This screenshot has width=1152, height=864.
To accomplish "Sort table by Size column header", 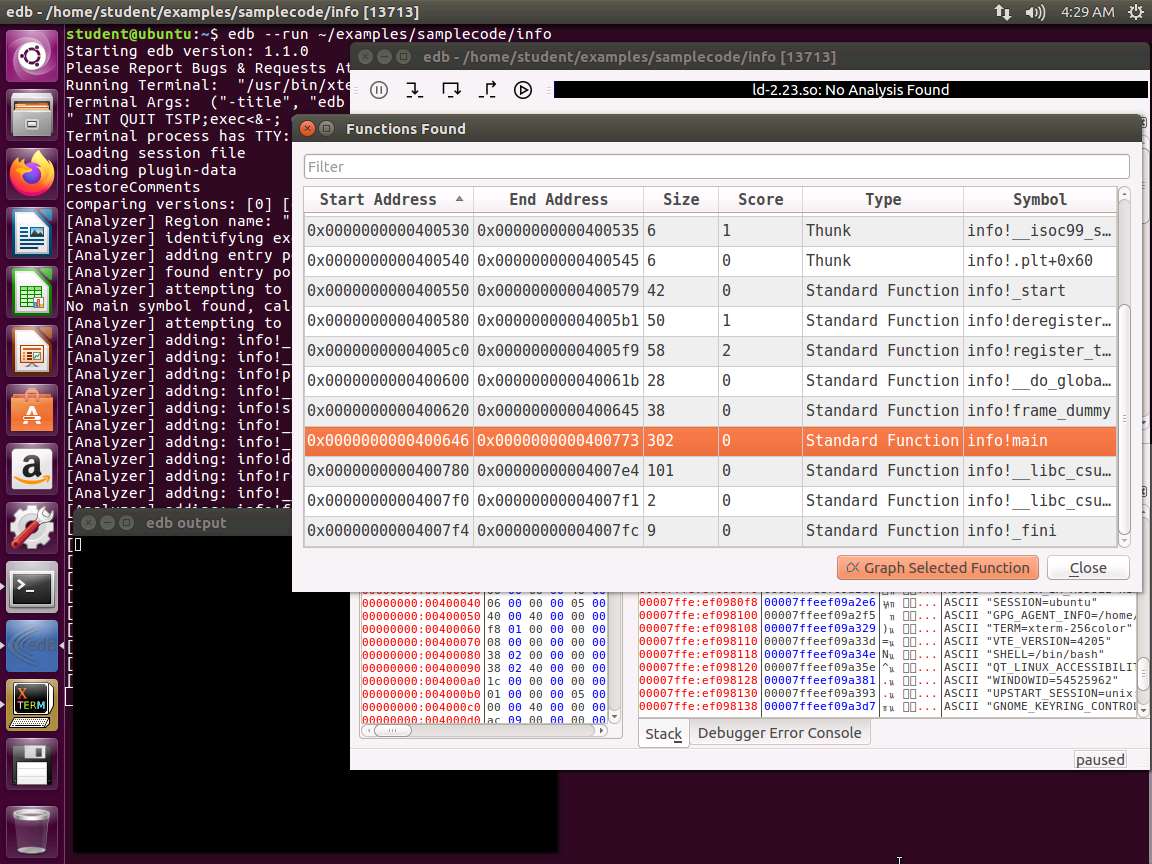I will coord(680,199).
